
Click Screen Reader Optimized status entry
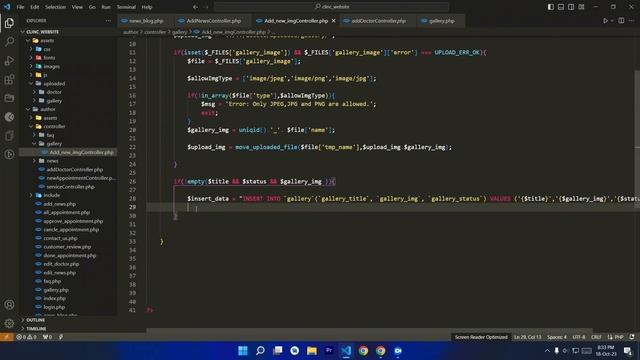[x=481, y=337]
